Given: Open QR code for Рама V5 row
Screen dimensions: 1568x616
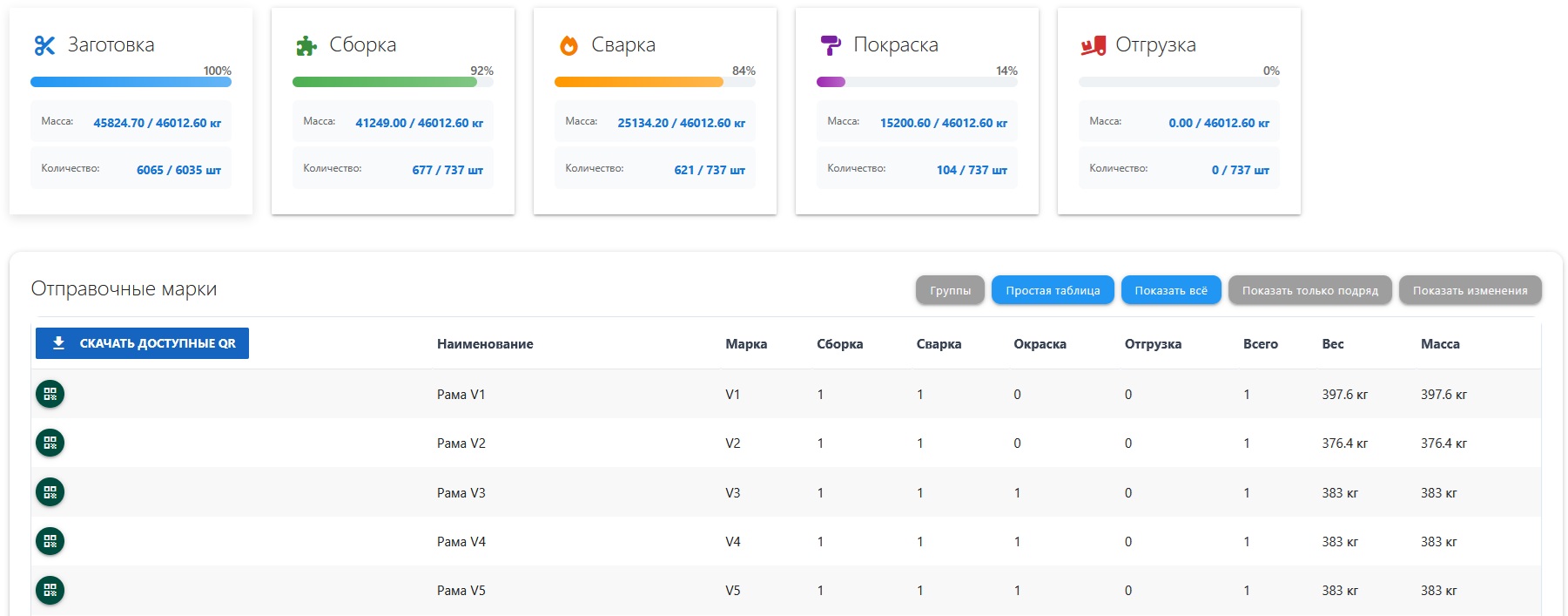Looking at the screenshot, I should coord(50,590).
